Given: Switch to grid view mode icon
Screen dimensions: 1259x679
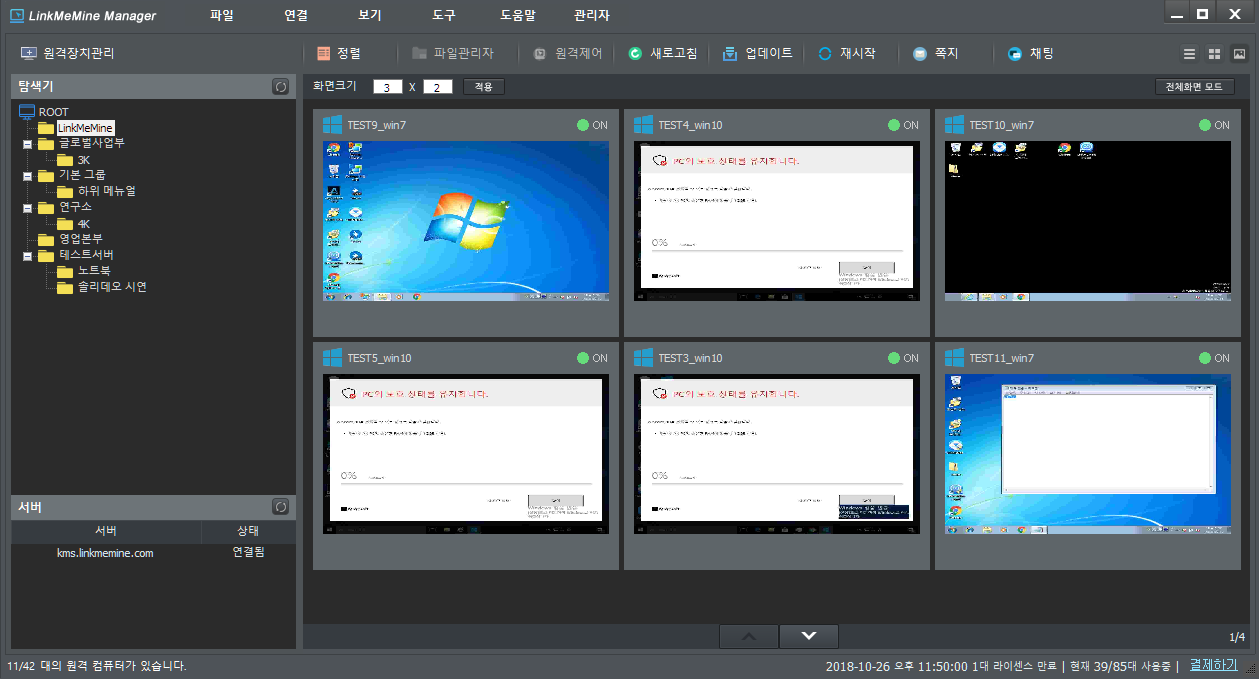Looking at the screenshot, I should pyautogui.click(x=1214, y=54).
